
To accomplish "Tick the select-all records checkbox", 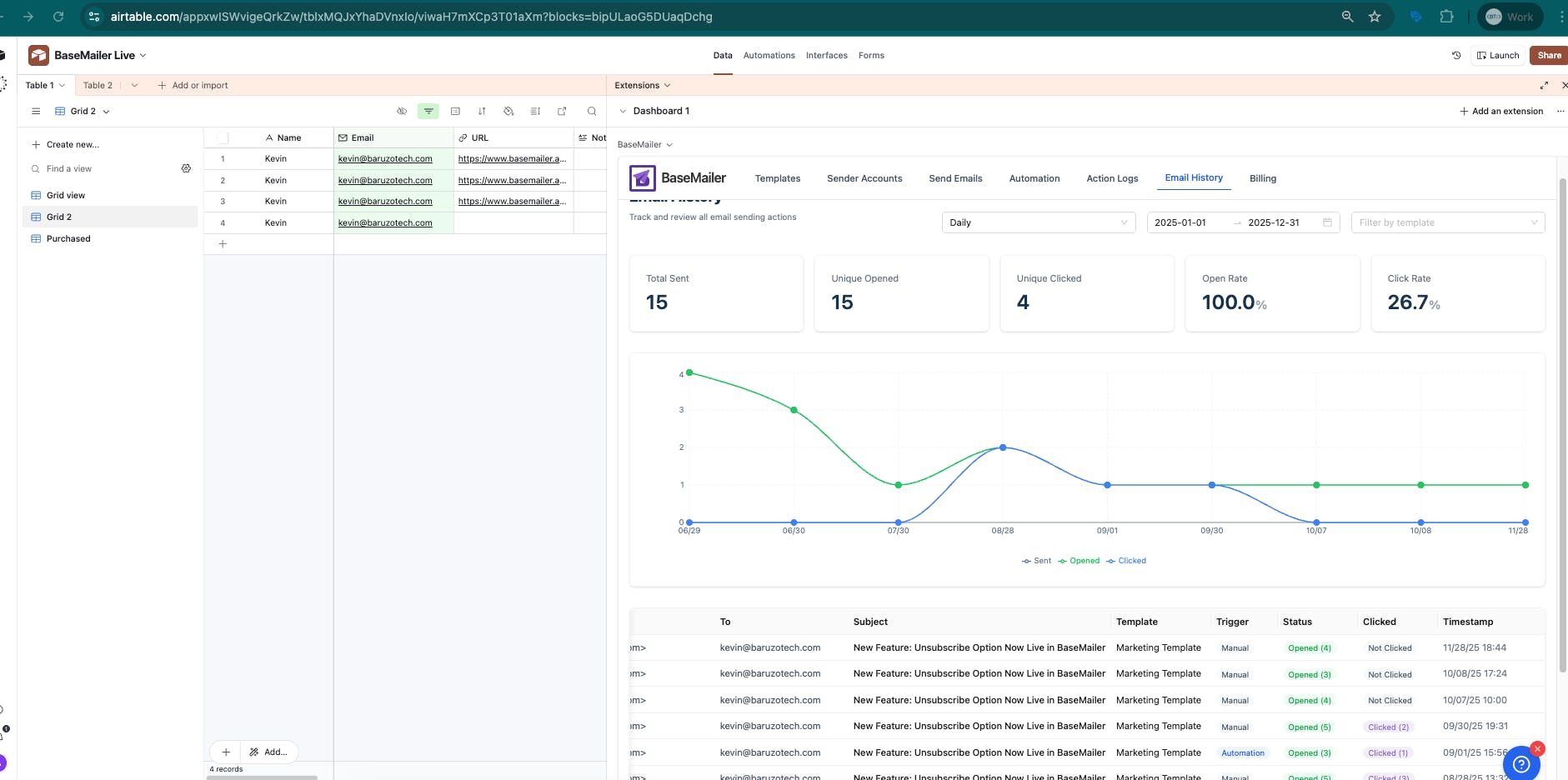I will [223, 138].
